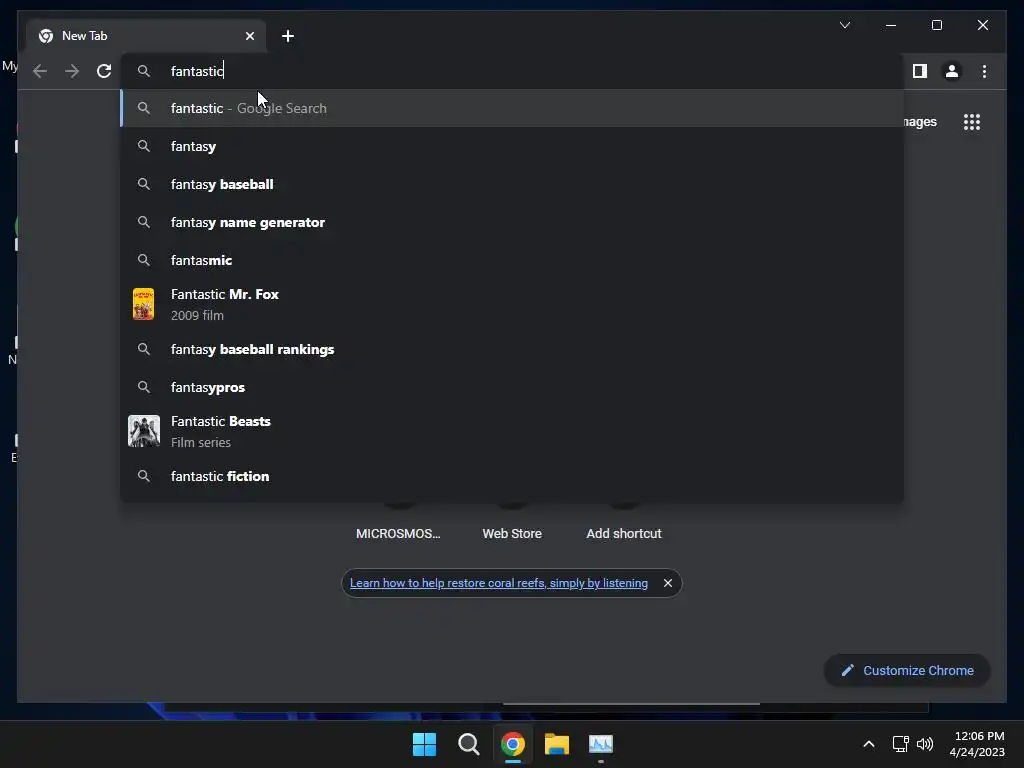Open the profile avatar menu
Screen dimensions: 1024x768
[x=952, y=71]
